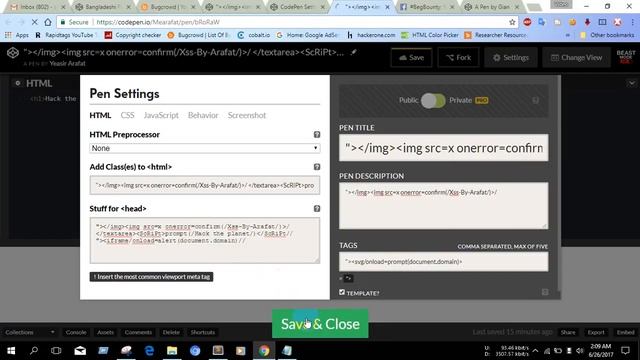Switch to the CSS settings tab
640x360 pixels.
(x=127, y=116)
